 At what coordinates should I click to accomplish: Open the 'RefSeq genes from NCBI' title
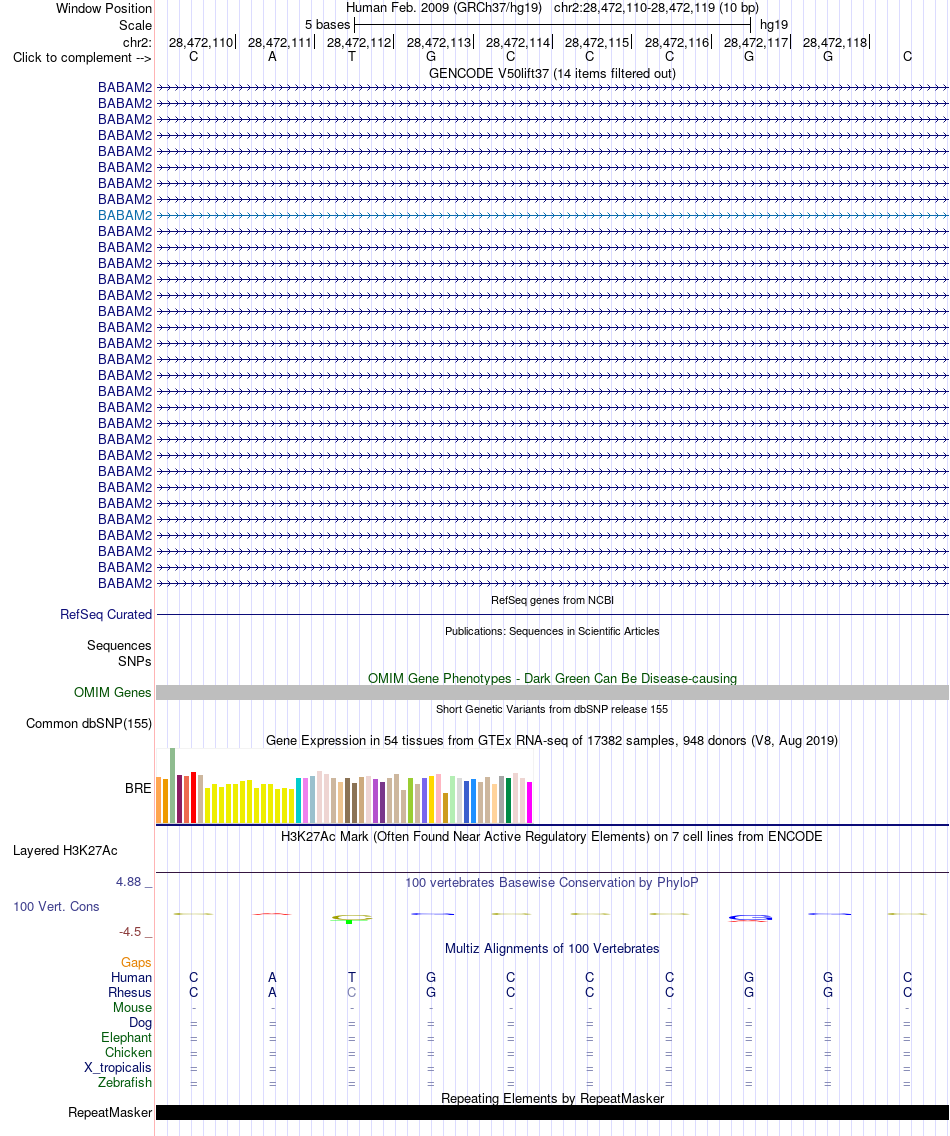(x=552, y=600)
